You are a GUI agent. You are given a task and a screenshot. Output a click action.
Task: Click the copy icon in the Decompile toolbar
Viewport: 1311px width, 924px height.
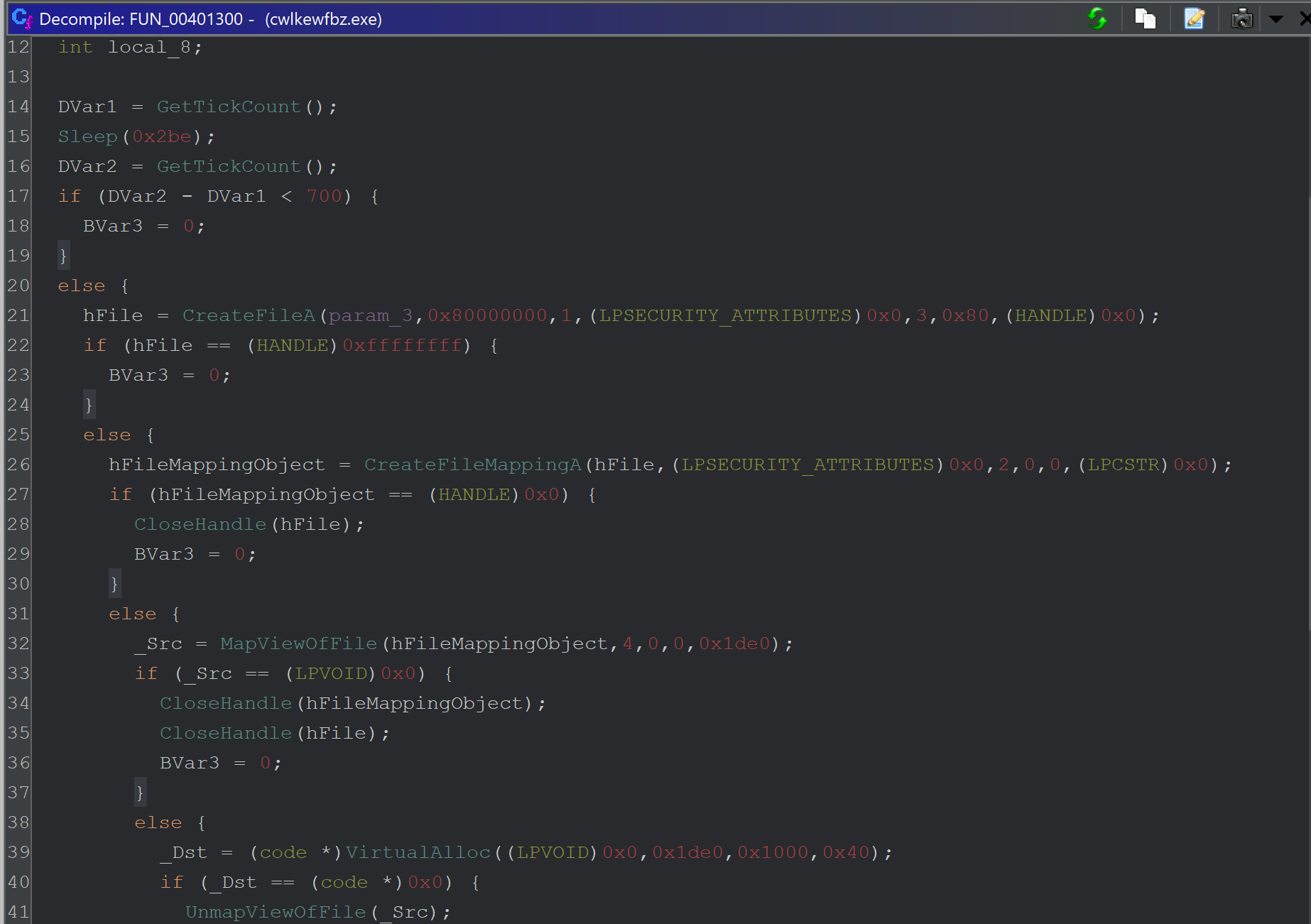tap(1146, 18)
